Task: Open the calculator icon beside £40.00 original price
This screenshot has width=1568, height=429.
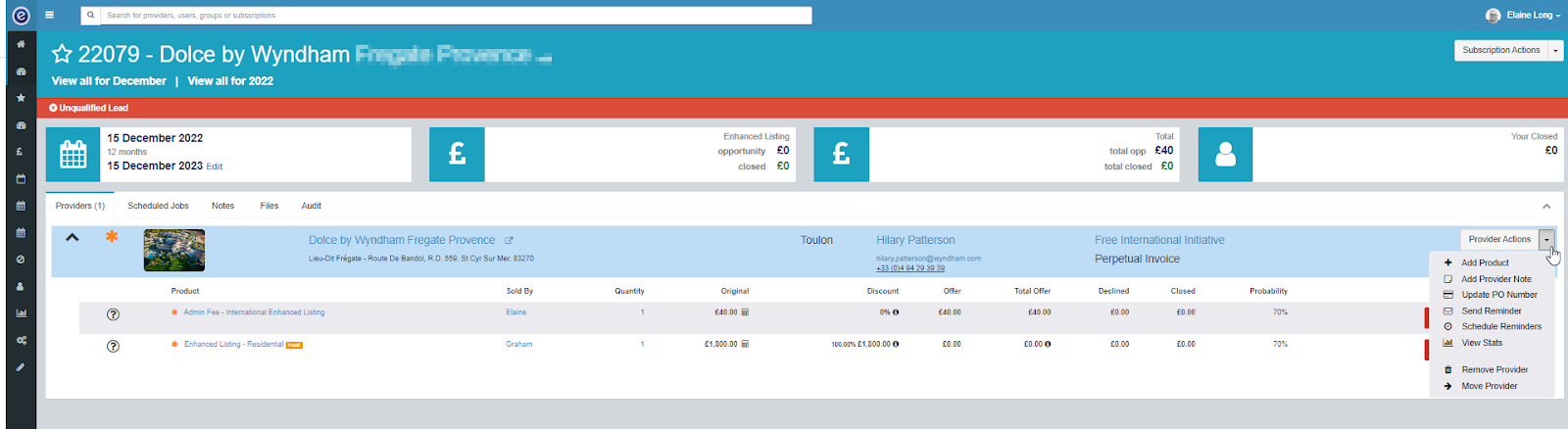Action: 745,312
